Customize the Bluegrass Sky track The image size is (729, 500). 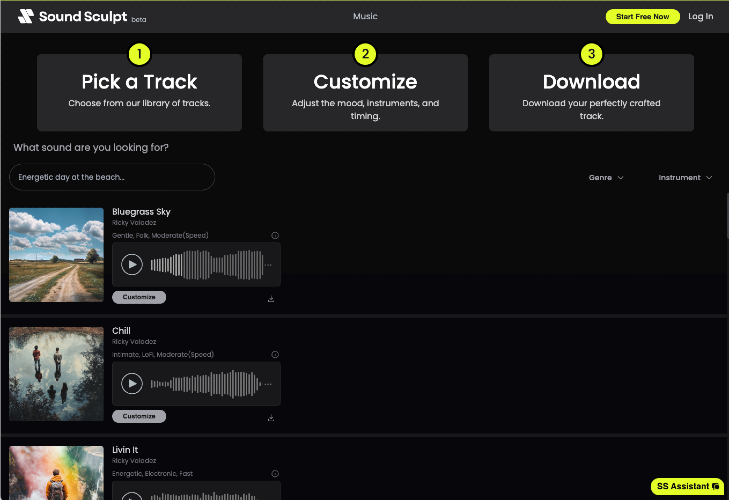pos(139,297)
